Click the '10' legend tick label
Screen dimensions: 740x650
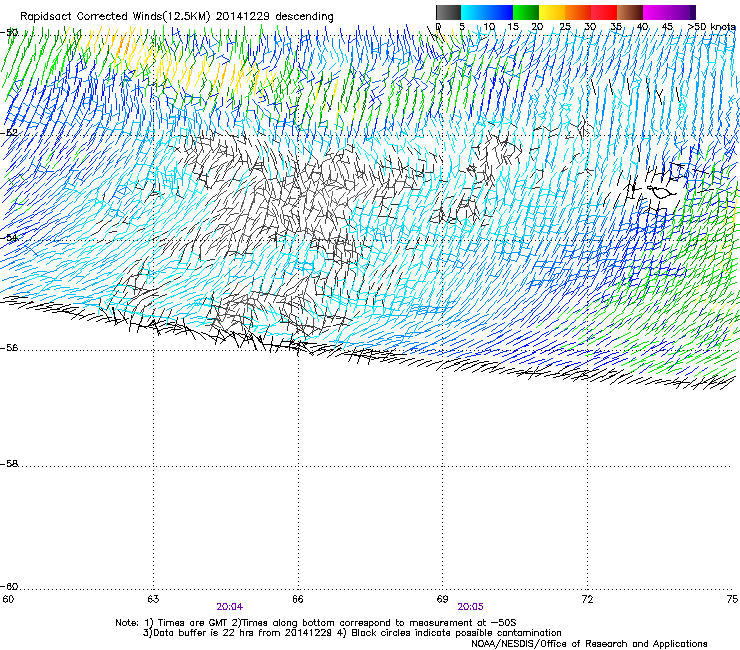(489, 27)
